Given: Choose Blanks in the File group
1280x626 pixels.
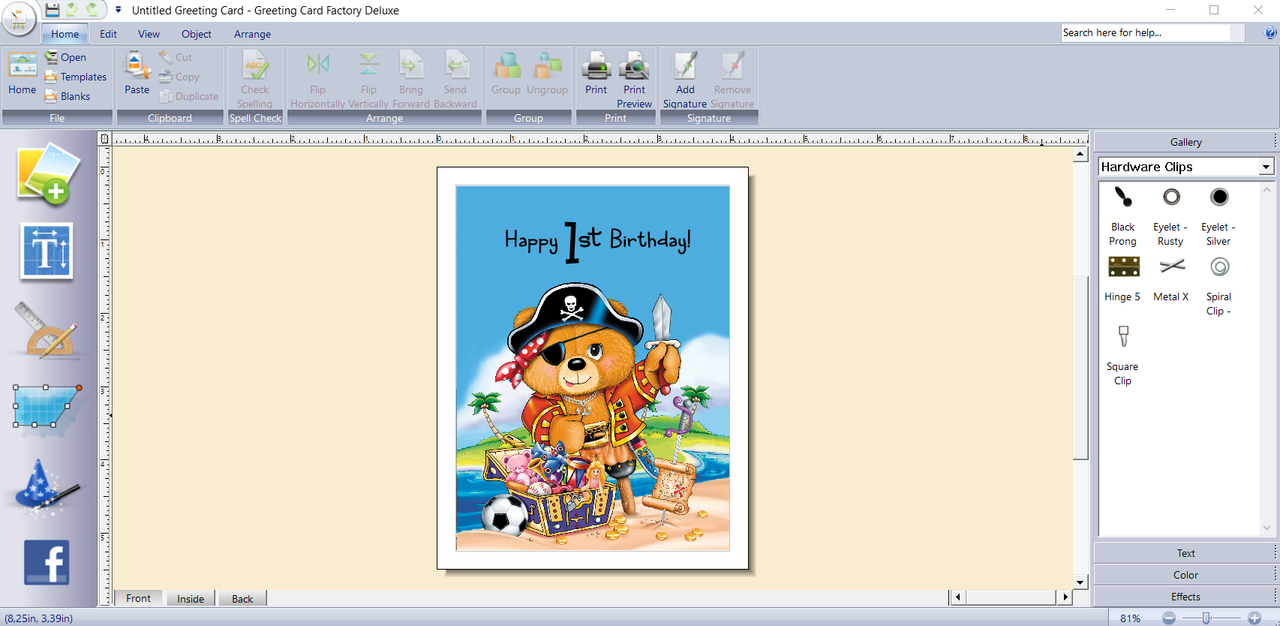Looking at the screenshot, I should click(x=68, y=96).
